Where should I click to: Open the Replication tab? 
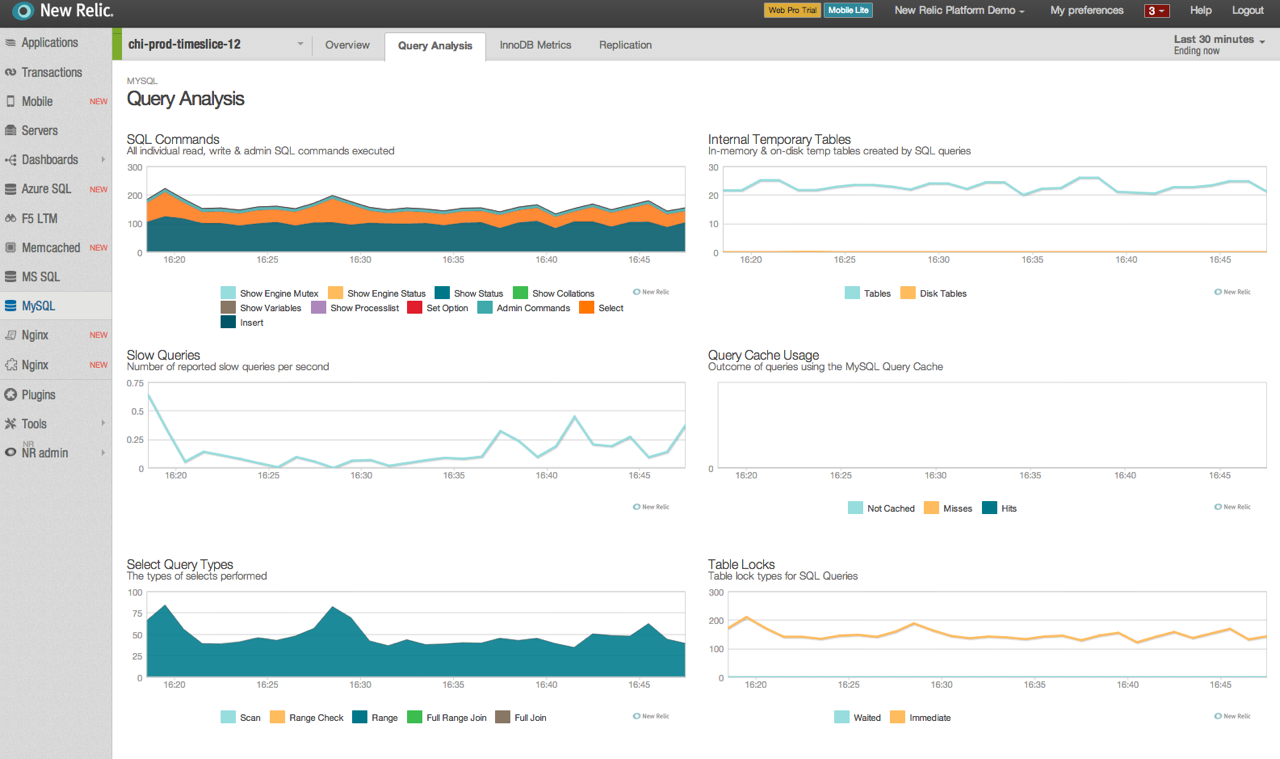coord(625,45)
